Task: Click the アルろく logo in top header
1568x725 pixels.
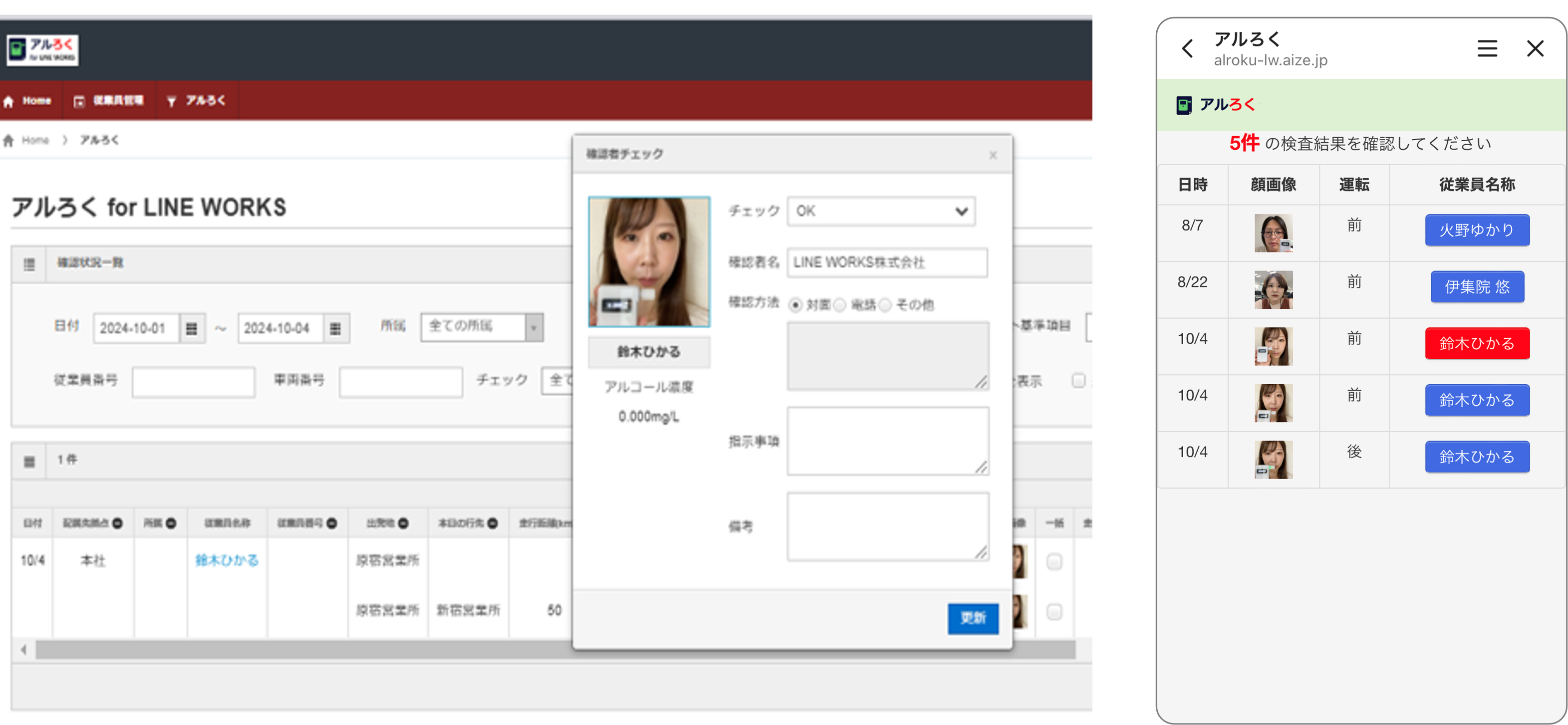Action: click(x=42, y=50)
